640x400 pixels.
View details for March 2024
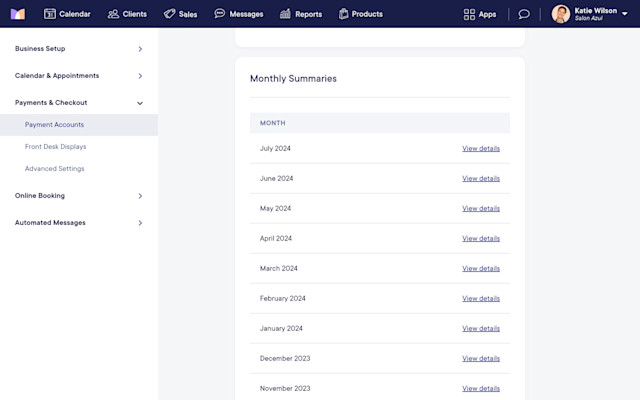tap(481, 269)
